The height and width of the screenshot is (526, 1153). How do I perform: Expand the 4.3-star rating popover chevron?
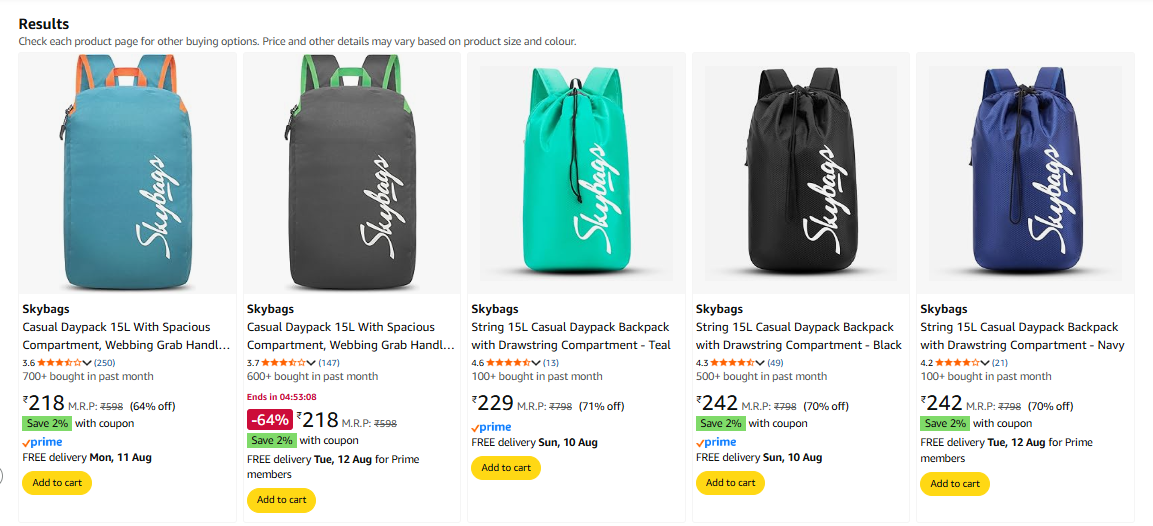[761, 362]
